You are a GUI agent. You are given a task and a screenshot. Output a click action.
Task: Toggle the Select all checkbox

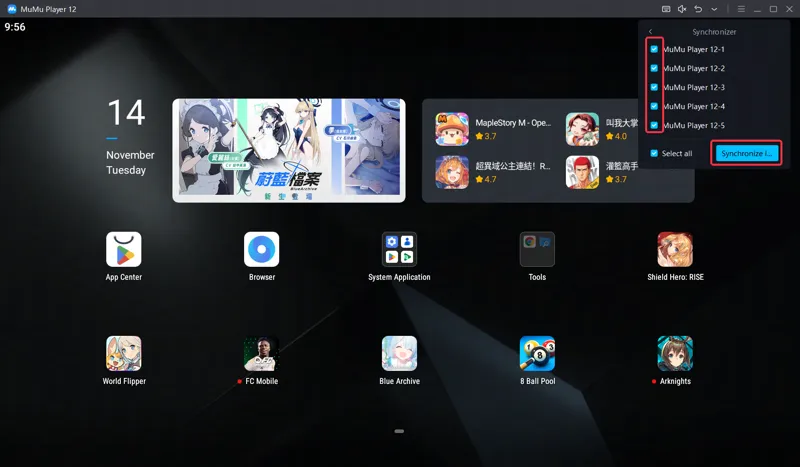pyautogui.click(x=654, y=153)
